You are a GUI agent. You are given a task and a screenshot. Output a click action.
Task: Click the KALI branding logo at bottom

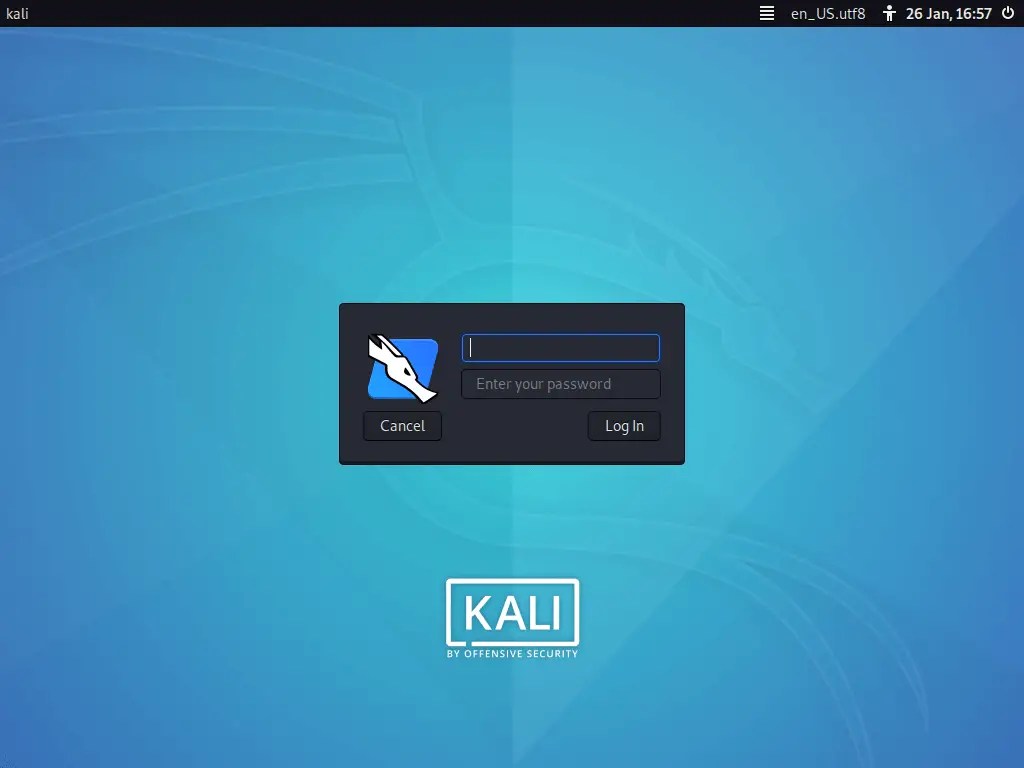point(512,616)
